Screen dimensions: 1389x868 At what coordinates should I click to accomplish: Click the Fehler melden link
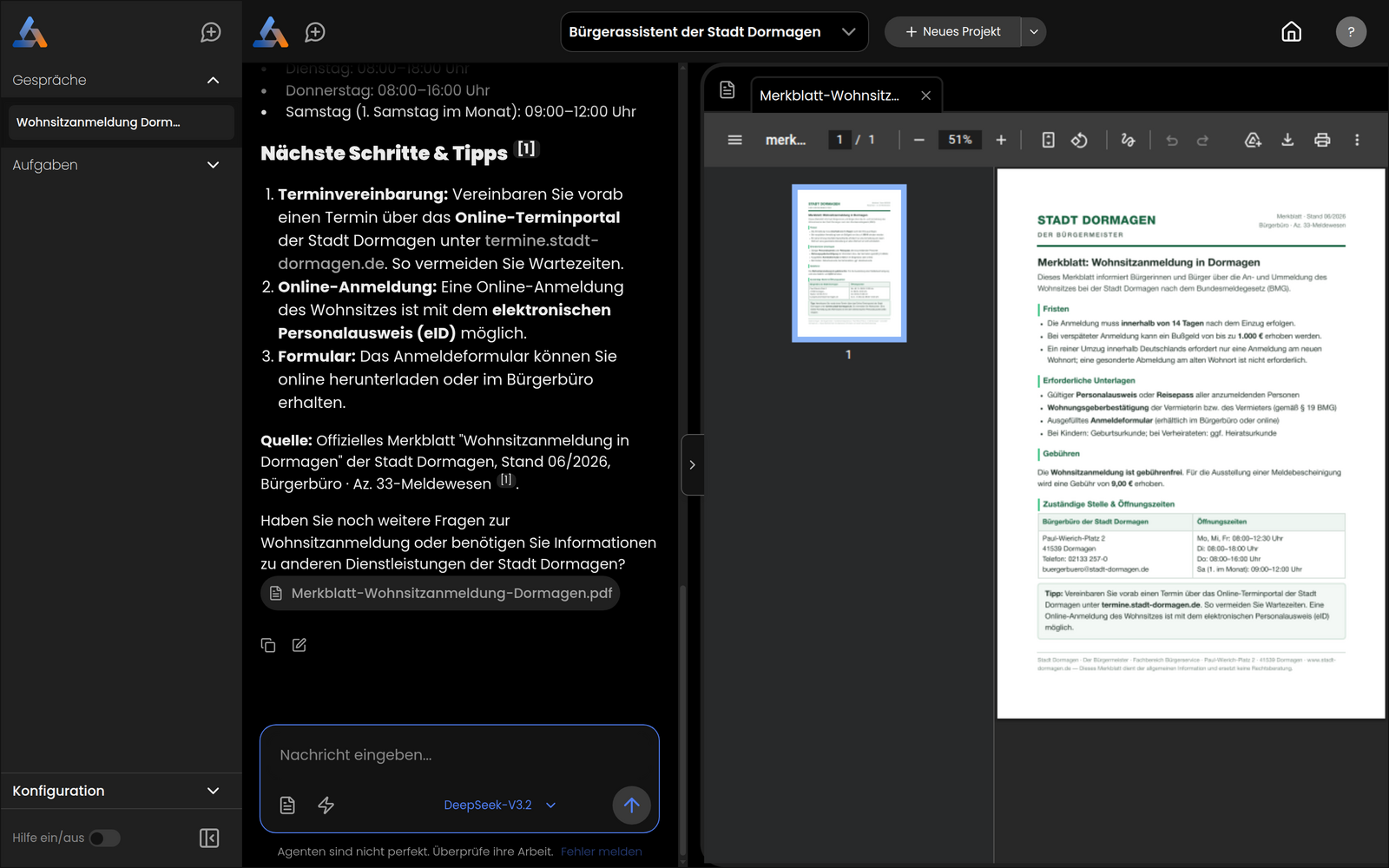pos(602,852)
